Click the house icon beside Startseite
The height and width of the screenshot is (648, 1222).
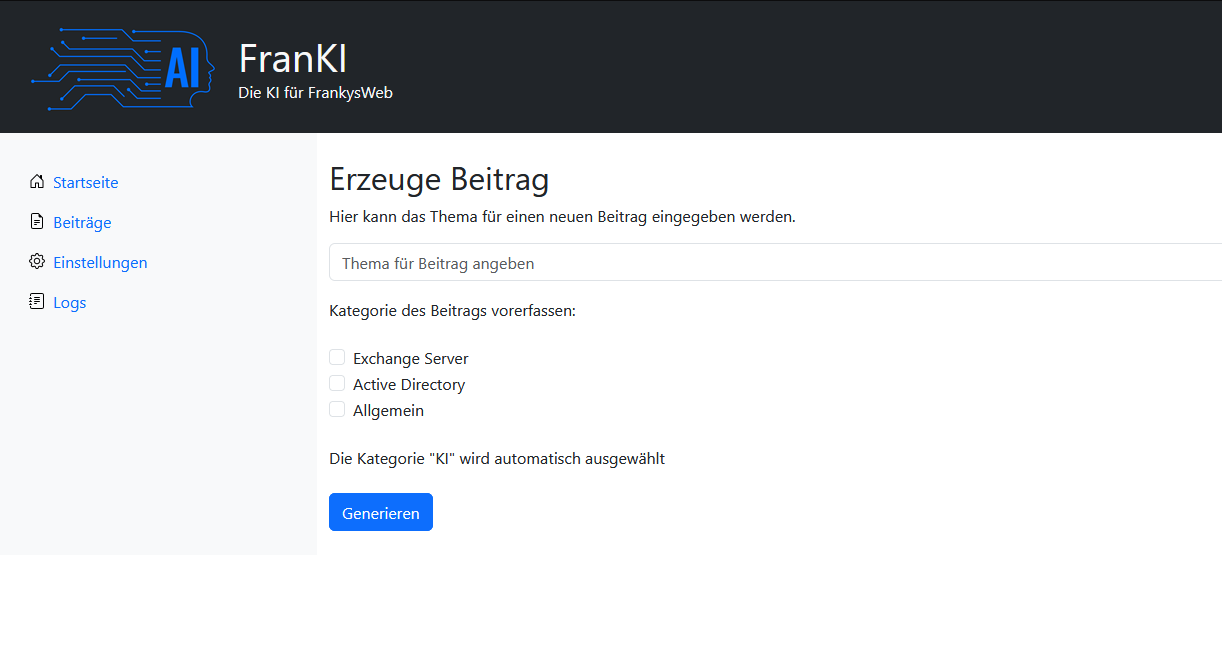tap(37, 182)
